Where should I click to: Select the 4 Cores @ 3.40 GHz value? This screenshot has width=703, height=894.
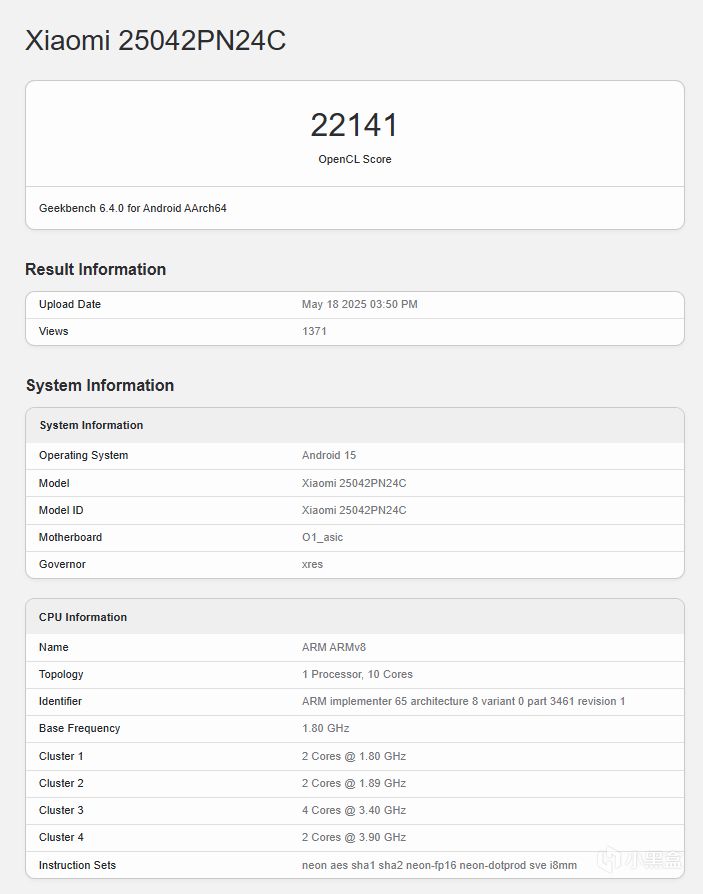(354, 810)
